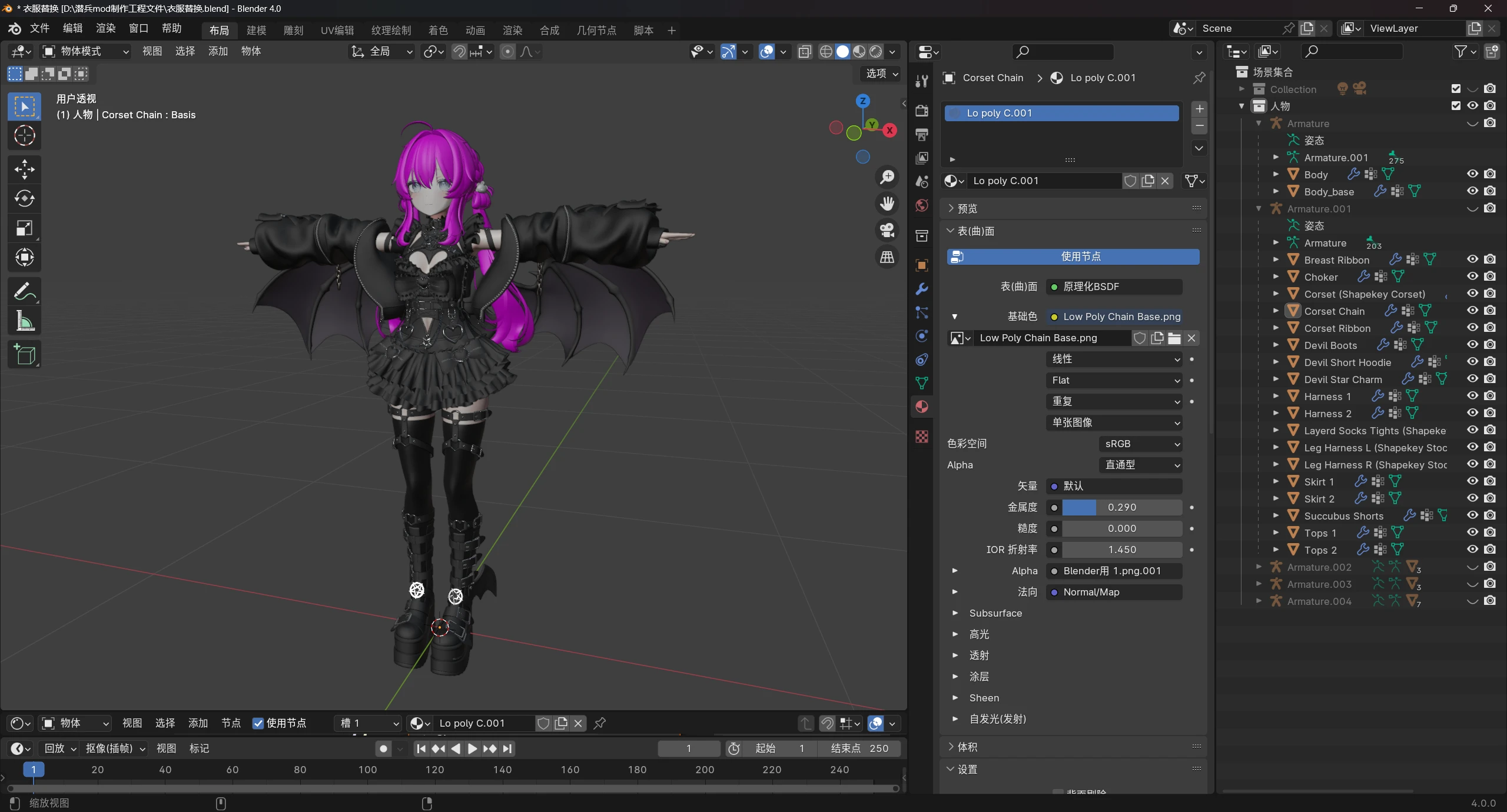Remove the material slot with minus
Screen dimensions: 1507x812
pos(1199,126)
